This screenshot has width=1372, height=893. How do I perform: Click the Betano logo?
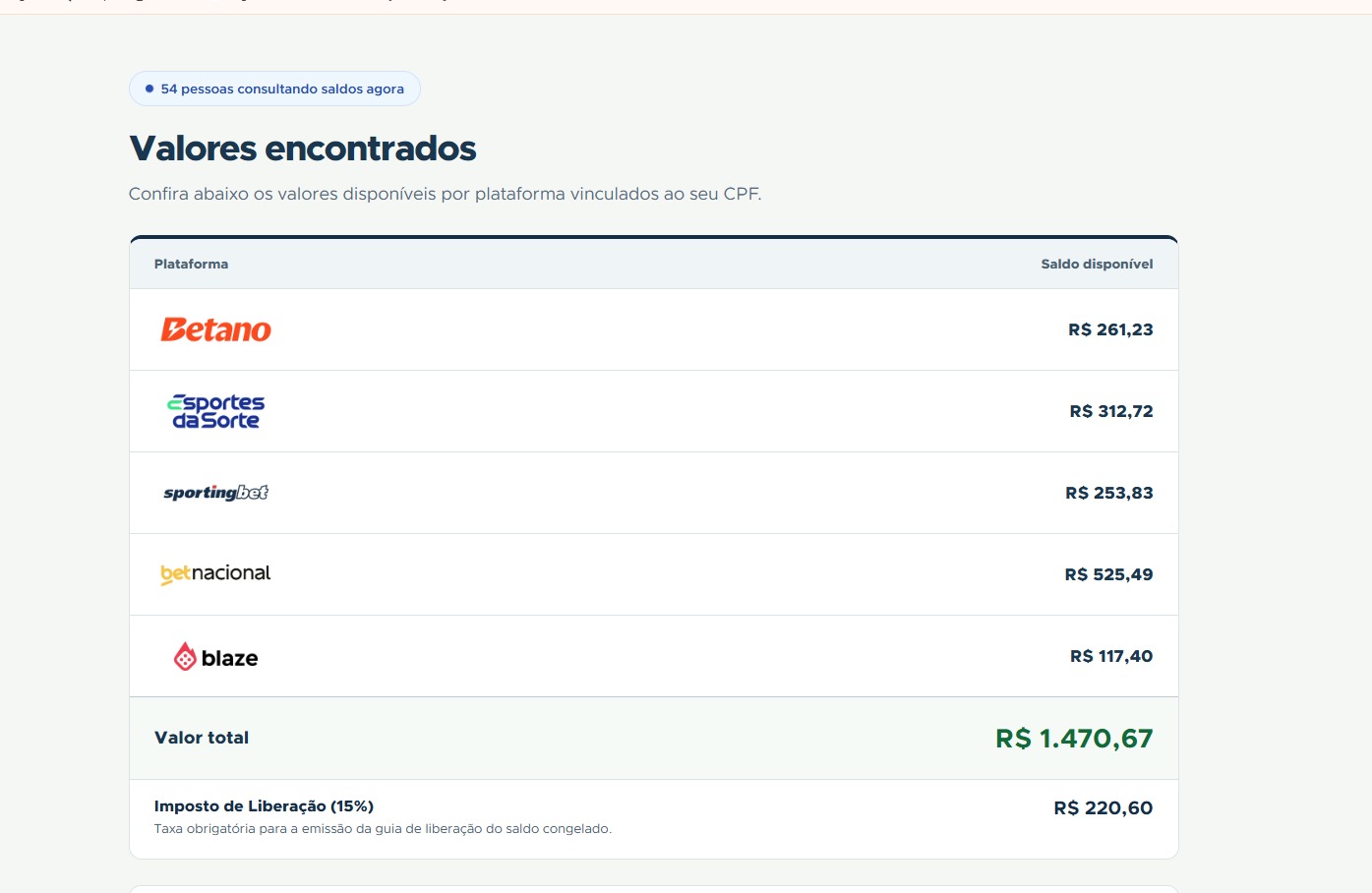tap(215, 329)
